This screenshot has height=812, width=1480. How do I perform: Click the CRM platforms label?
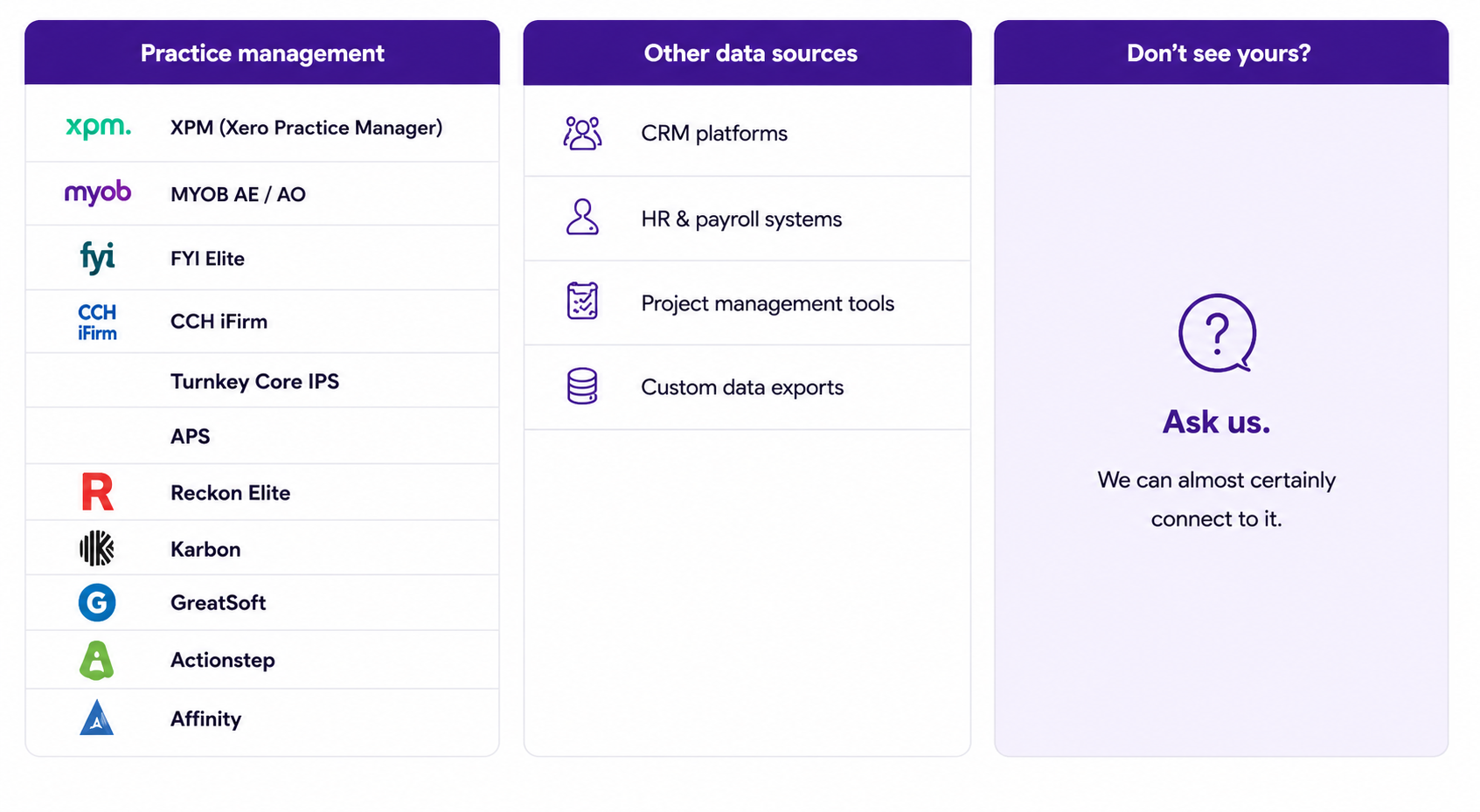[x=714, y=133]
